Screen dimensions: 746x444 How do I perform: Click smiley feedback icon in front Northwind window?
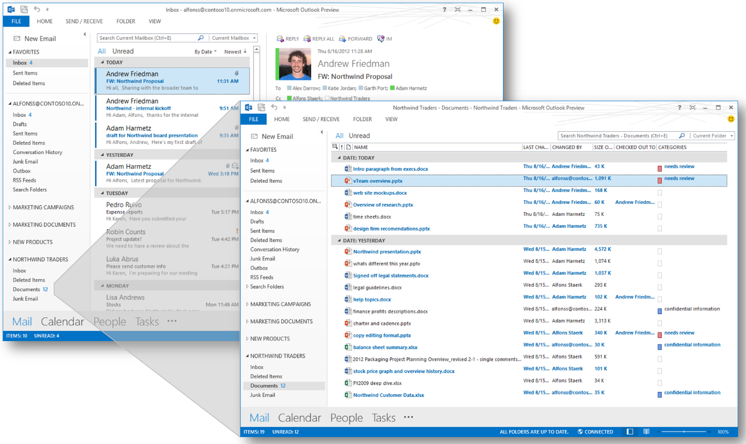(x=731, y=118)
